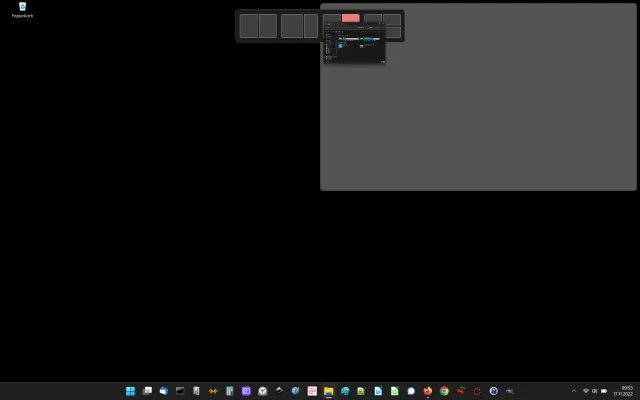Check the battery tray icon
This screenshot has width=640, height=400.
point(604,391)
